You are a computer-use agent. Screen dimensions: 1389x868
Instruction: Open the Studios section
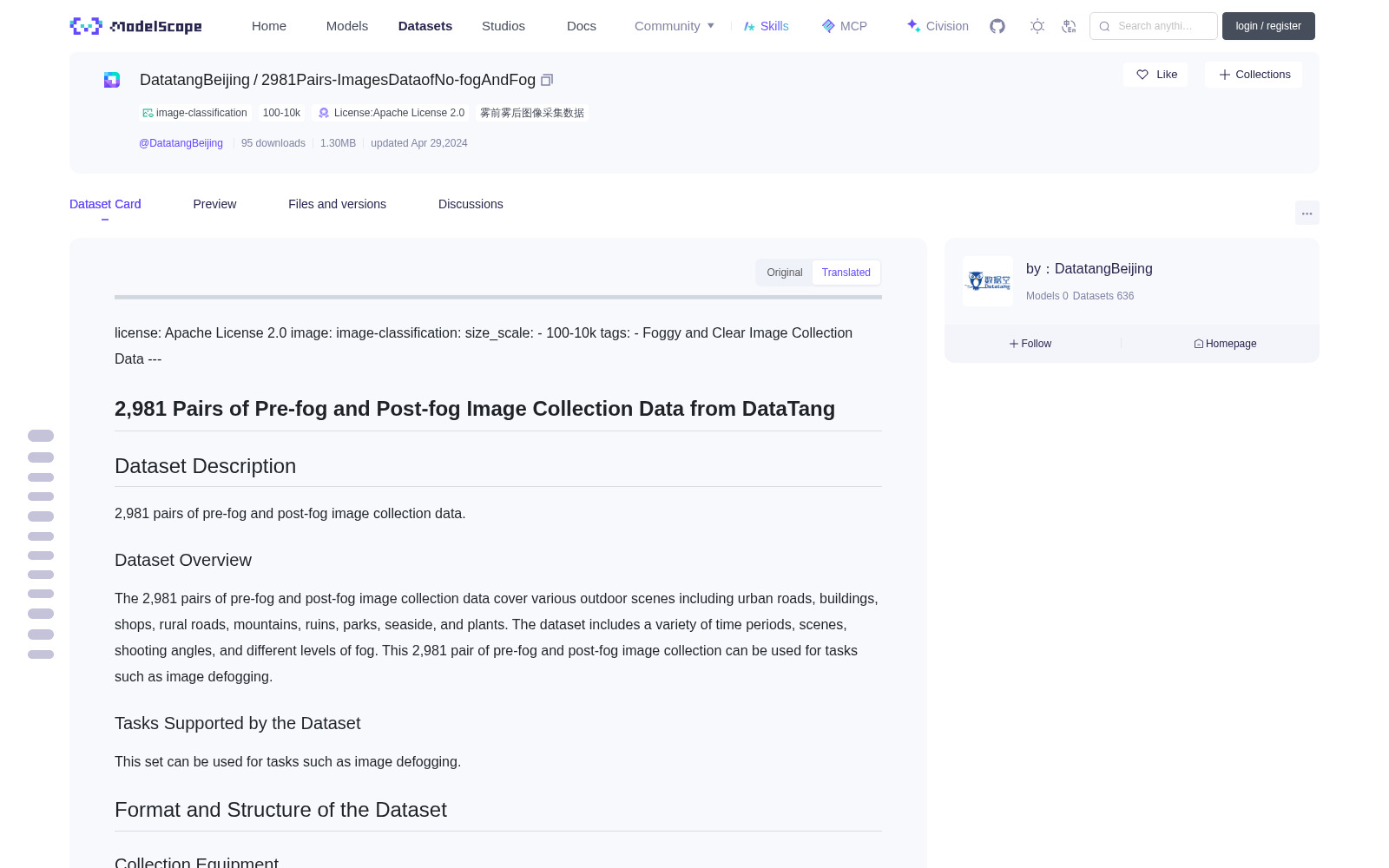point(504,26)
